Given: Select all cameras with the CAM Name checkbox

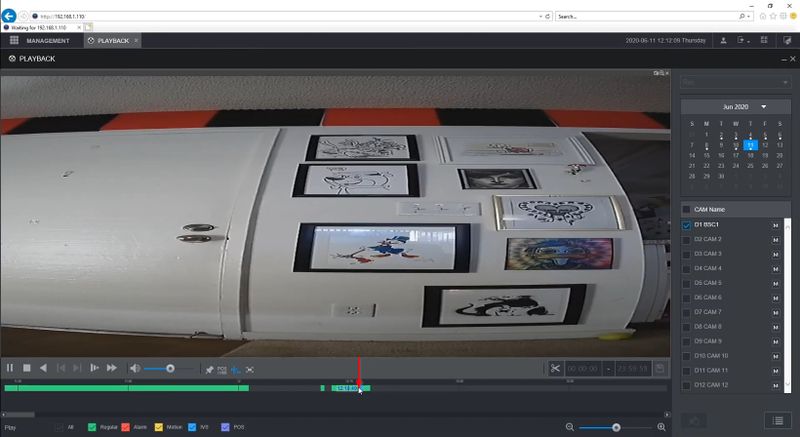Looking at the screenshot, I should click(686, 210).
